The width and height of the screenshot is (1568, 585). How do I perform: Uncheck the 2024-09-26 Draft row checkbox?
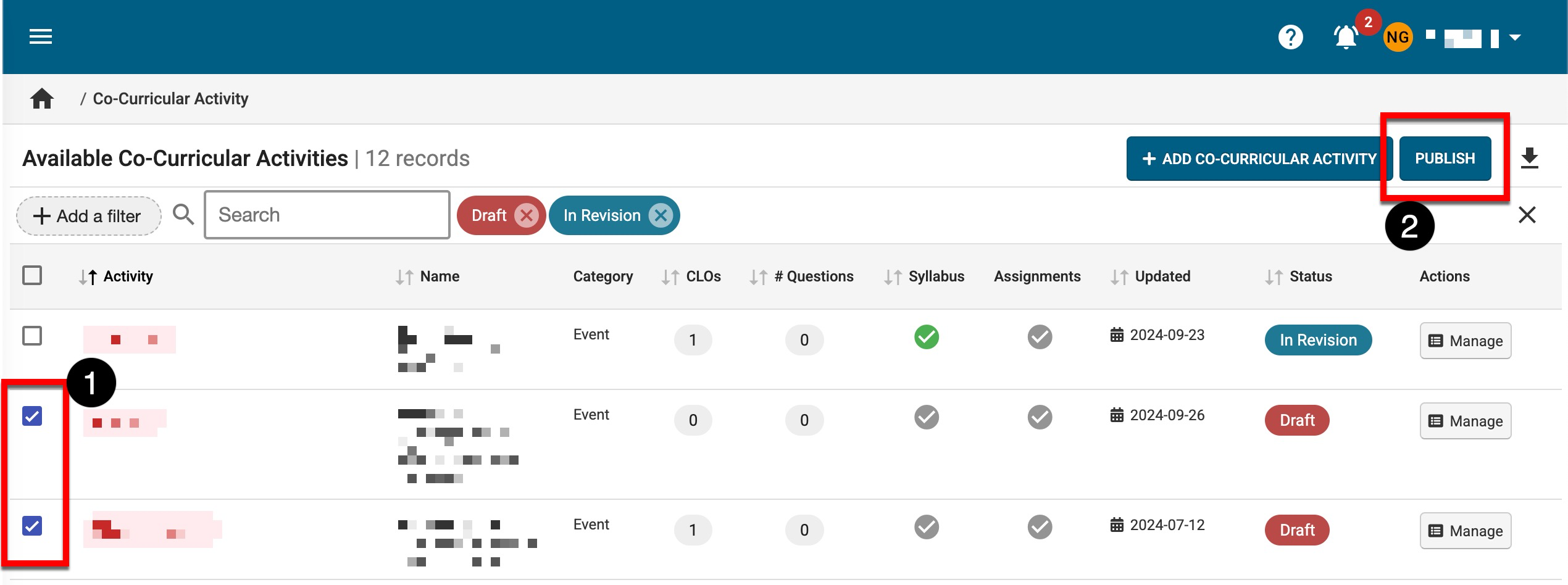[x=32, y=417]
